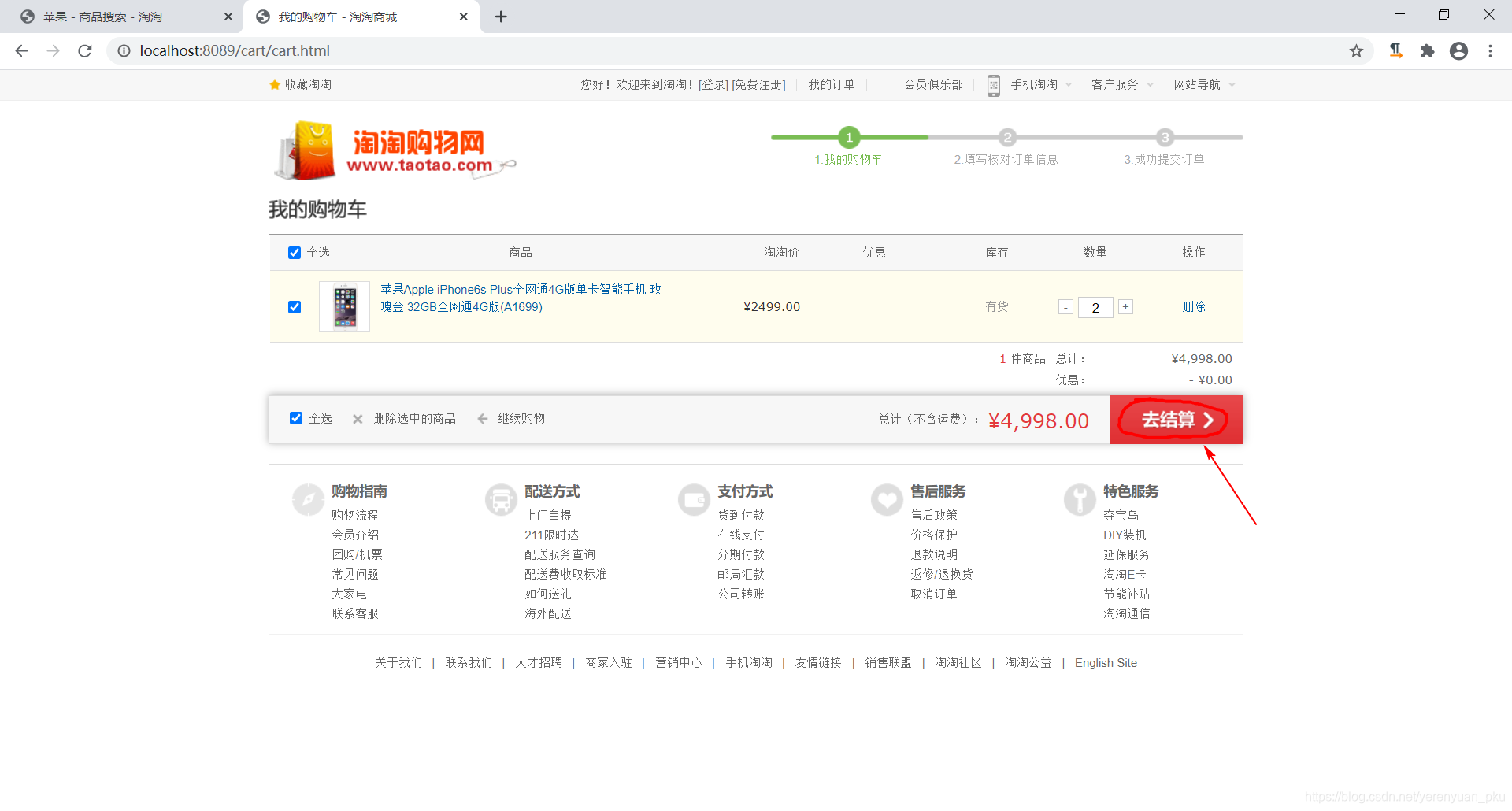Open the Chrome profile avatar

(x=1458, y=51)
